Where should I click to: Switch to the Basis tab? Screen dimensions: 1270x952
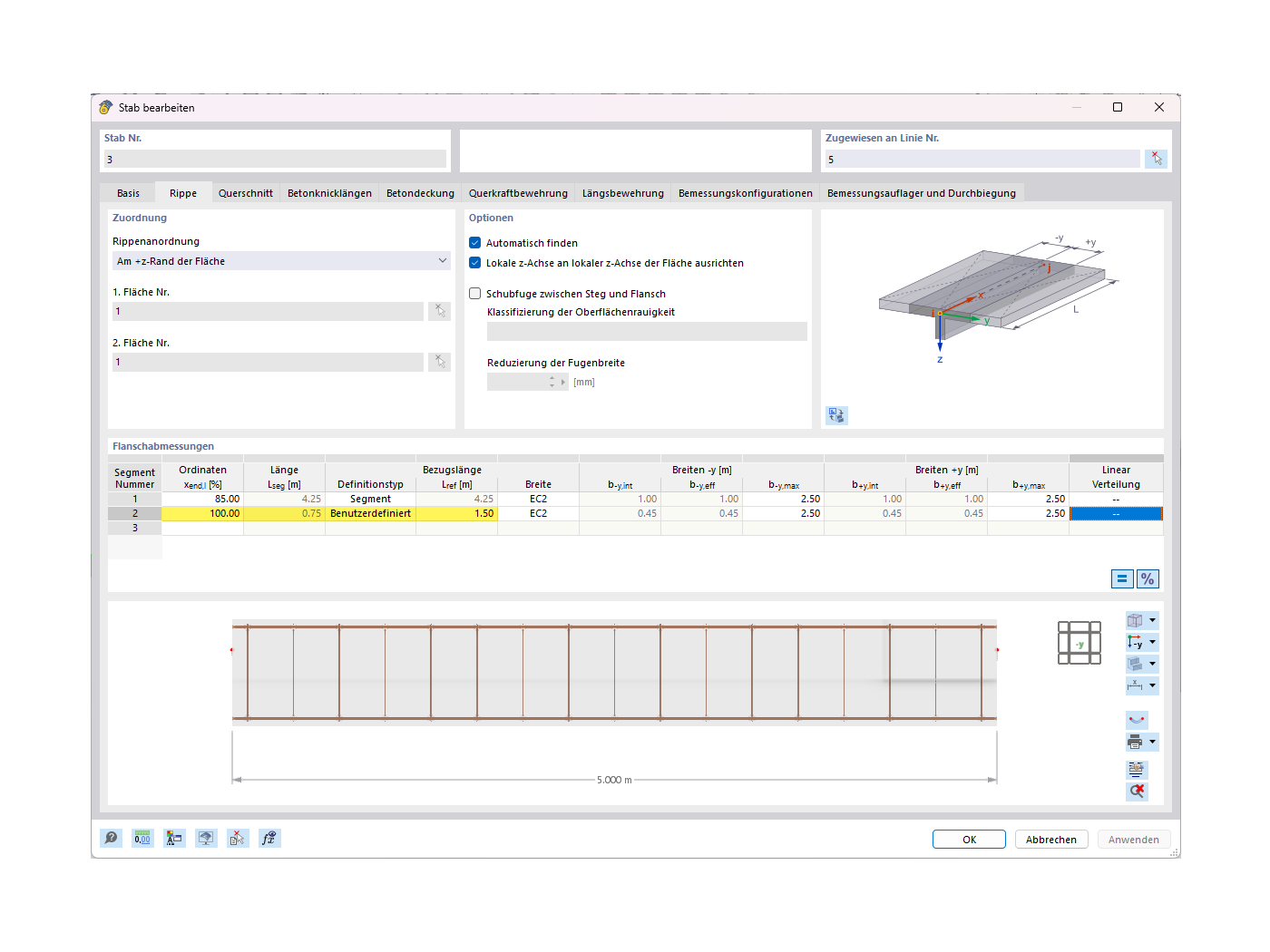coord(128,193)
